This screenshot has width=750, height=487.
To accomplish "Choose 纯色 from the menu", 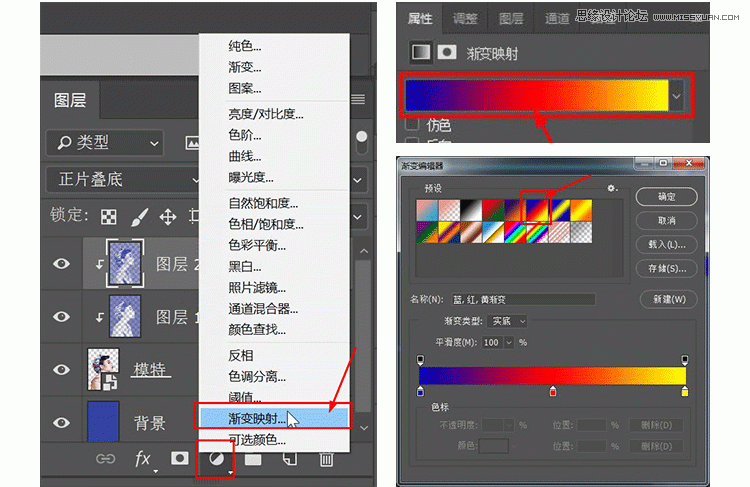I will point(245,46).
